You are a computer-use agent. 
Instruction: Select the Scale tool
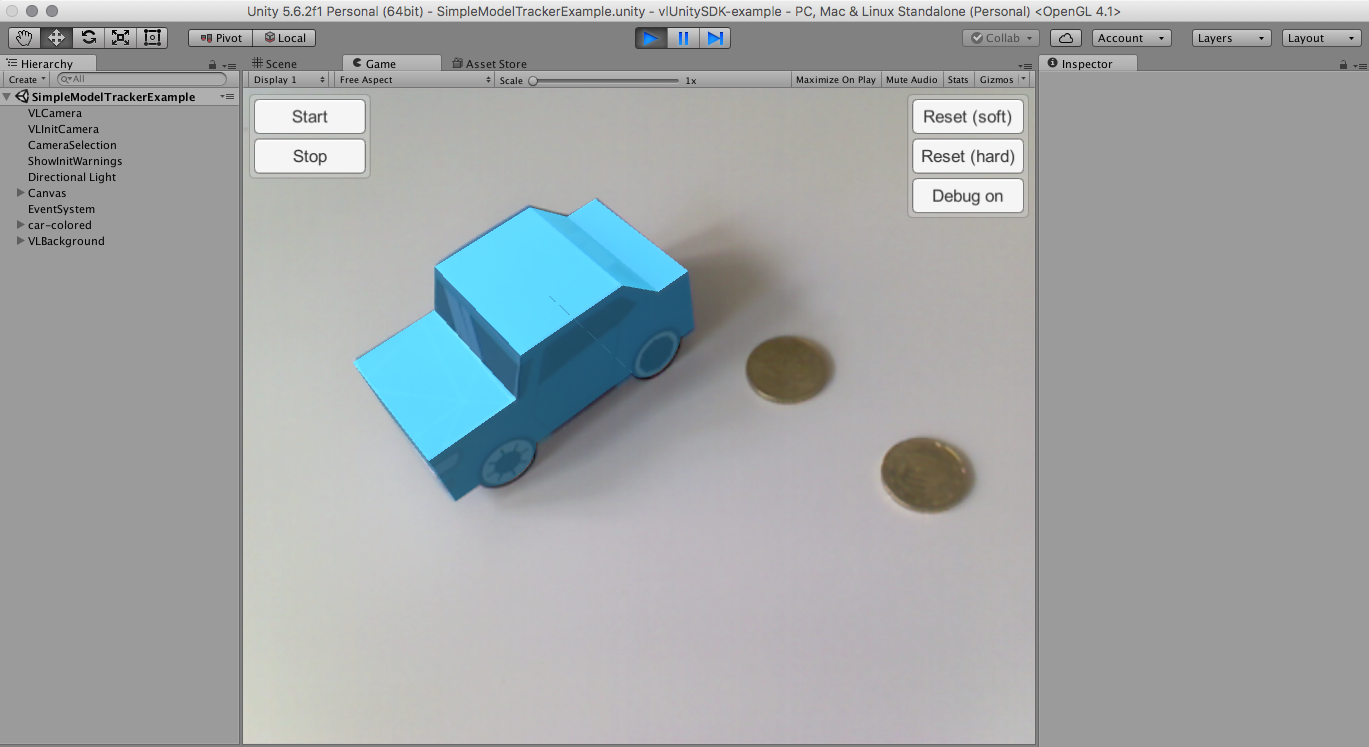coord(120,38)
